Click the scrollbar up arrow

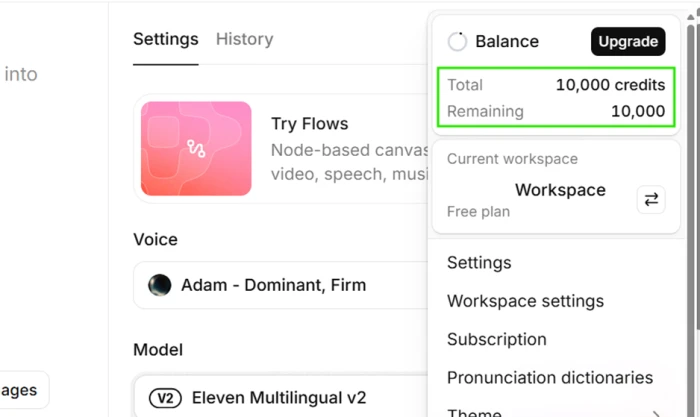[x=691, y=17]
